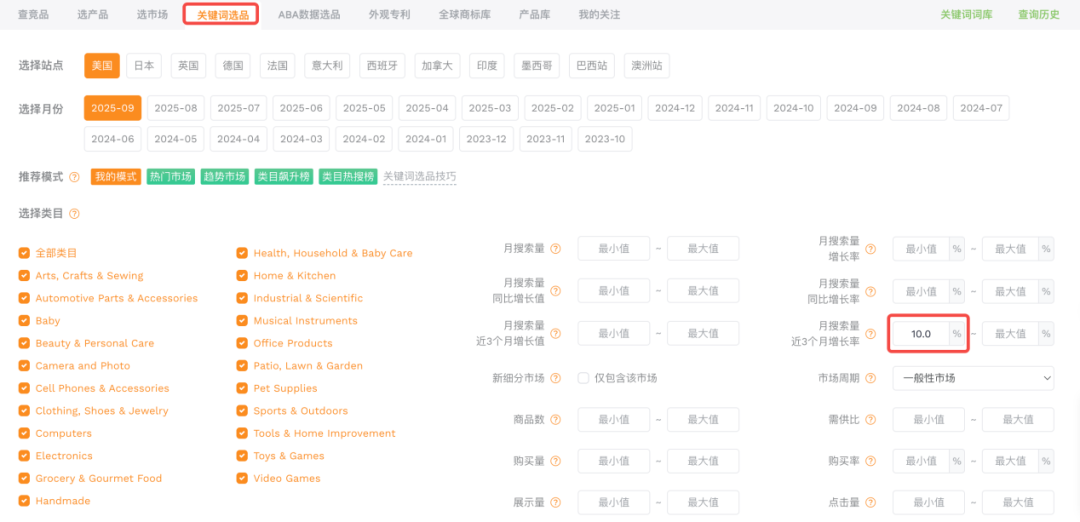Switch to 选产品 tab
Image resolution: width=1080 pixels, height=522 pixels.
[92, 14]
